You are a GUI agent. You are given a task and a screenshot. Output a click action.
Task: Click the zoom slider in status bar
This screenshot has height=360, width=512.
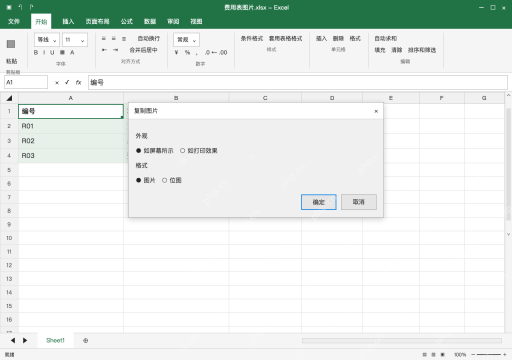click(489, 354)
